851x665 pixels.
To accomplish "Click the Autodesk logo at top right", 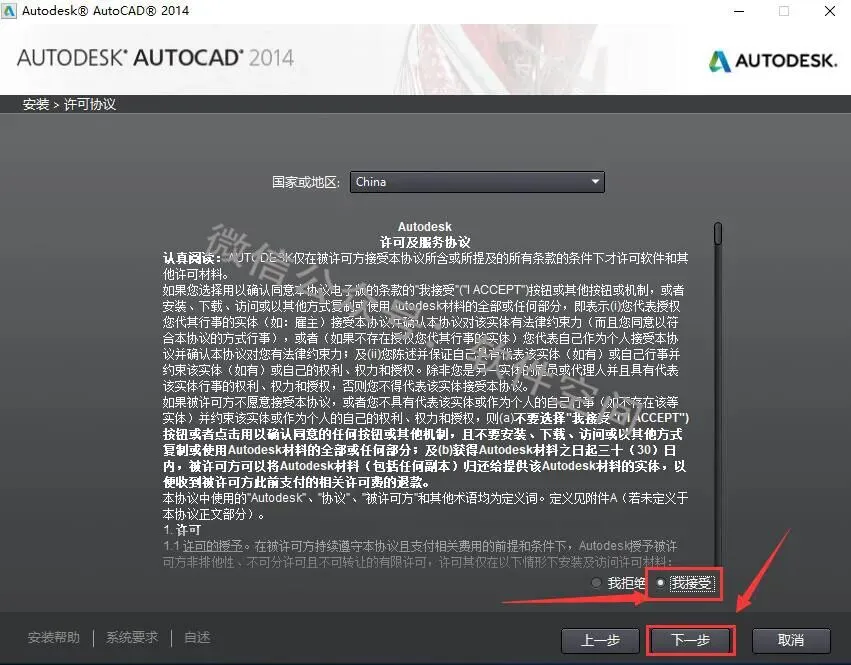I will [x=773, y=61].
